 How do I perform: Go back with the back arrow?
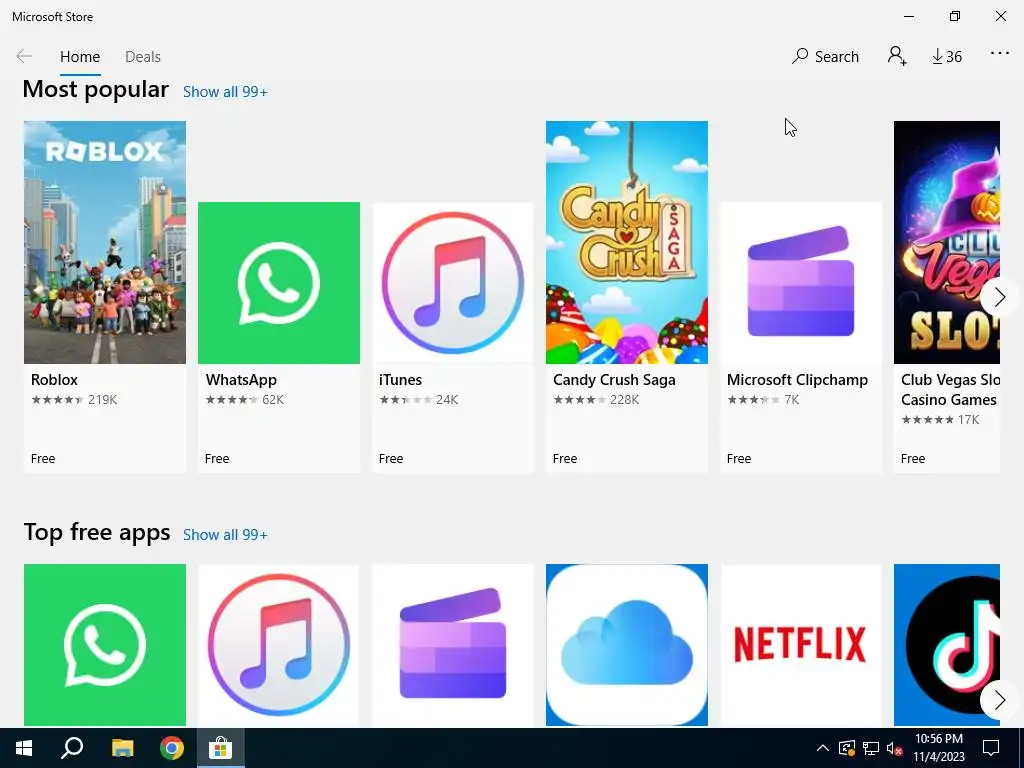click(24, 56)
